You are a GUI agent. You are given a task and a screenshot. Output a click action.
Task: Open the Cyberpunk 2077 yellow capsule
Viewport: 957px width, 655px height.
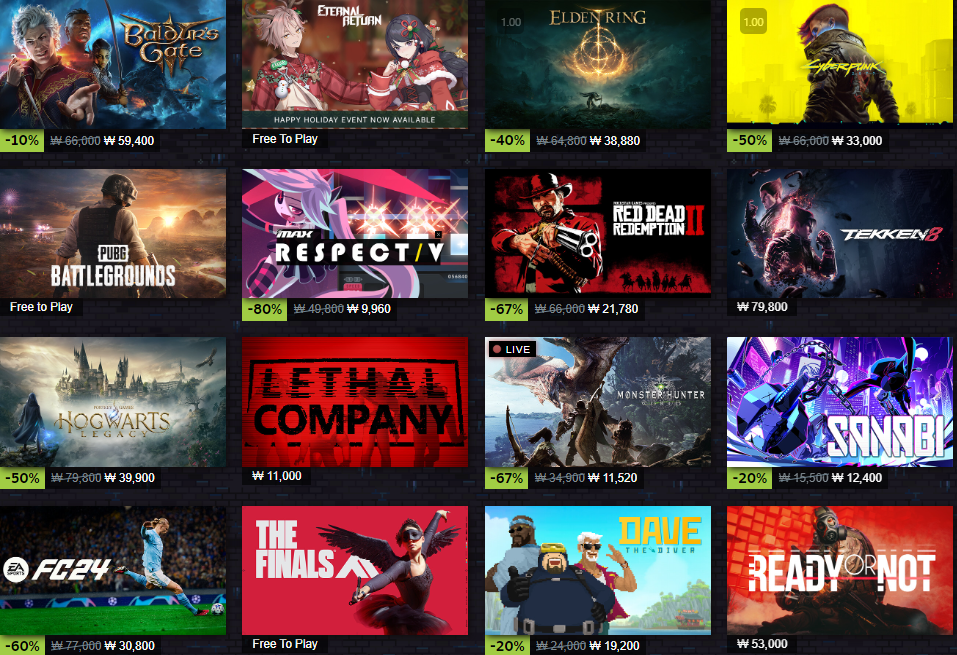[840, 64]
